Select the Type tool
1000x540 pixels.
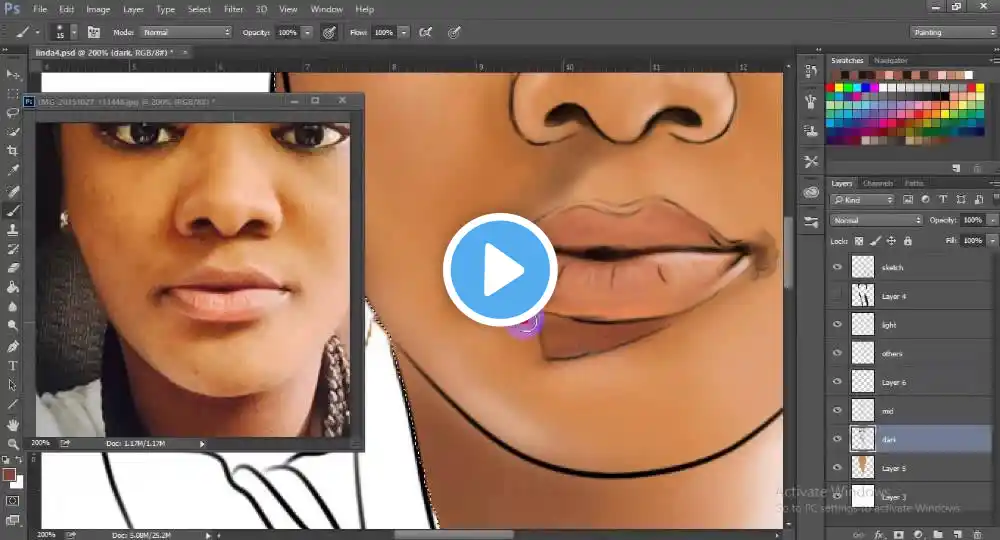click(12, 366)
